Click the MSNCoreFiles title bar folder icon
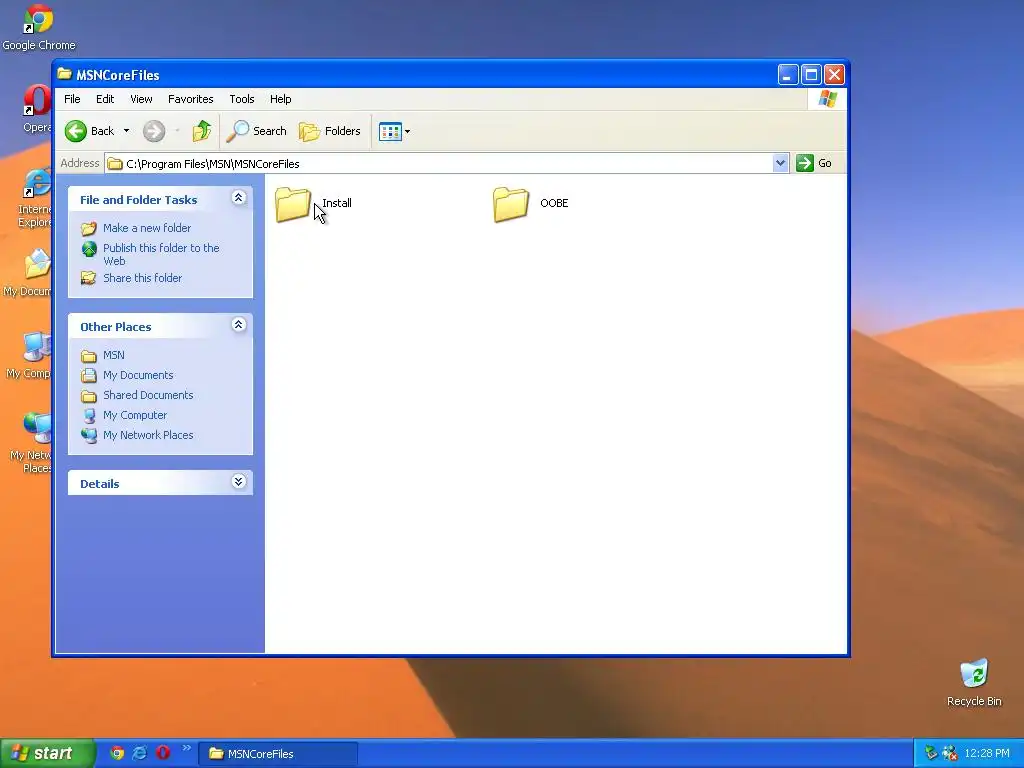The width and height of the screenshot is (1024, 768). (64, 74)
